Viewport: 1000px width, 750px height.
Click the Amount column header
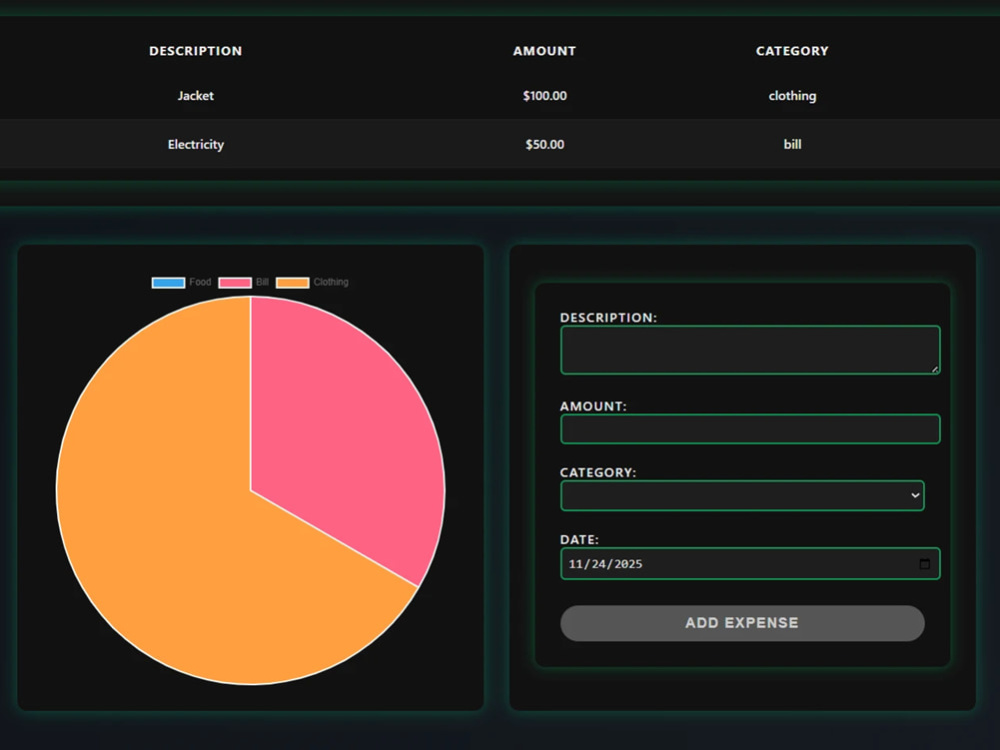pyautogui.click(x=545, y=51)
